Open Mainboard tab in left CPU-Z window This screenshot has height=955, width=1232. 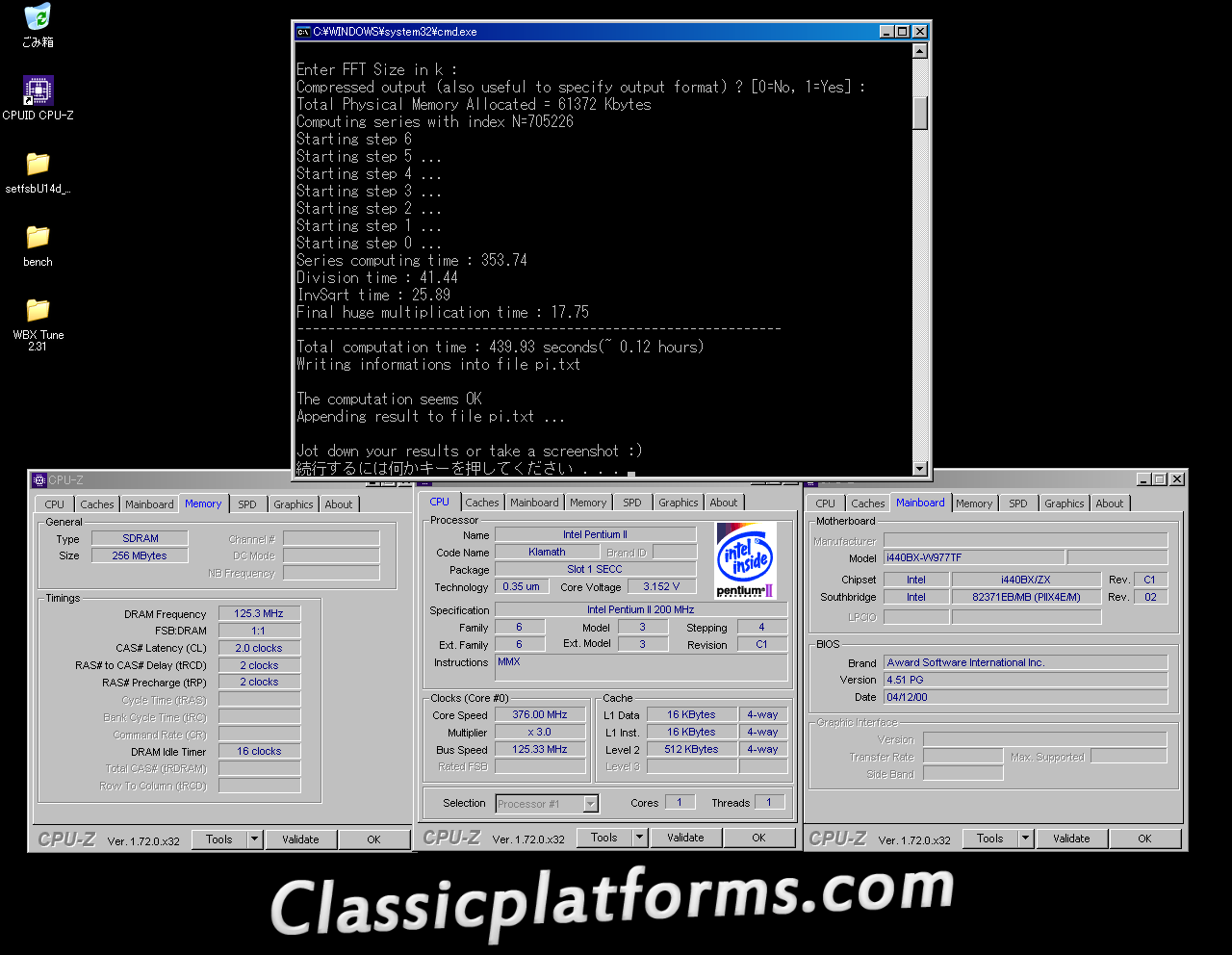click(x=150, y=504)
